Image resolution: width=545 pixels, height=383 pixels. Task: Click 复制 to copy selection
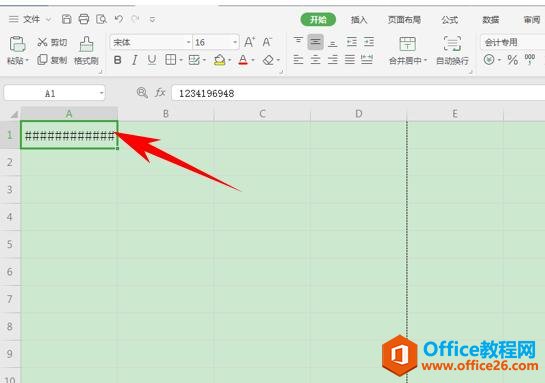[x=52, y=60]
